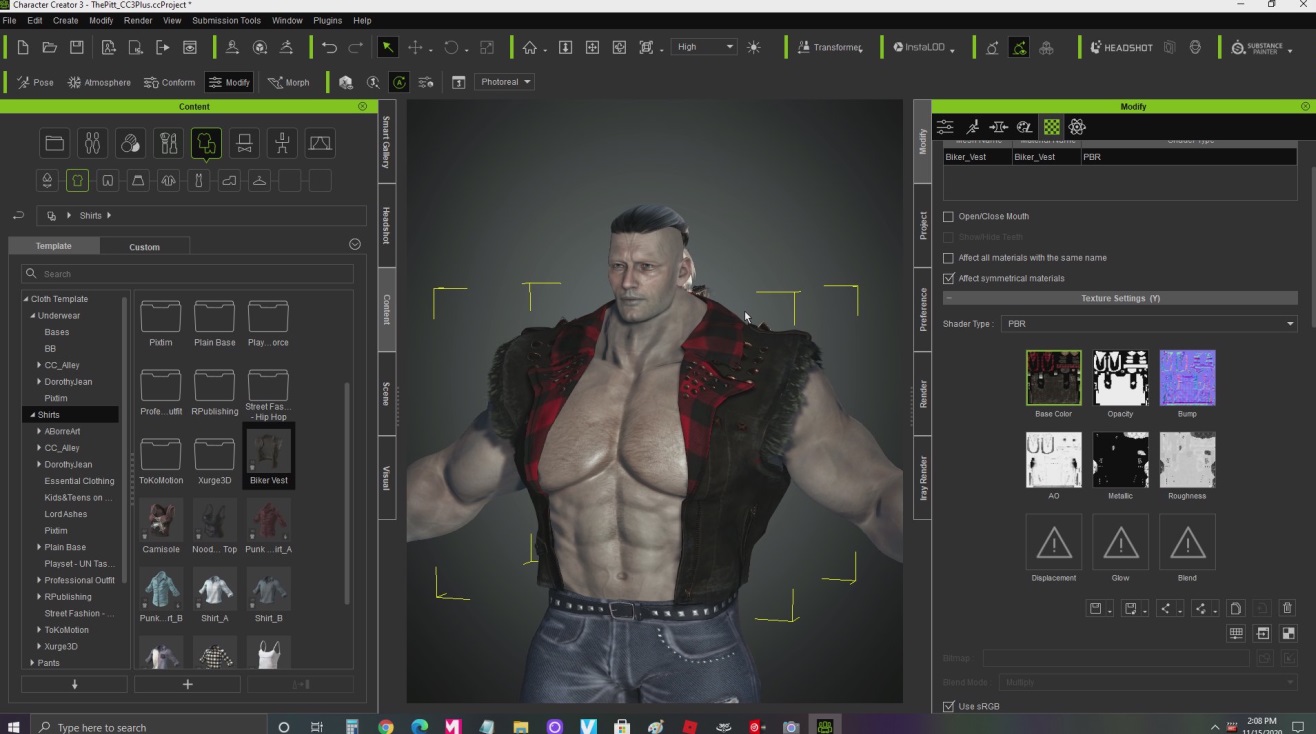Screen dimensions: 1316x734
Task: Select the Skin materials category icon
Action: 130,143
